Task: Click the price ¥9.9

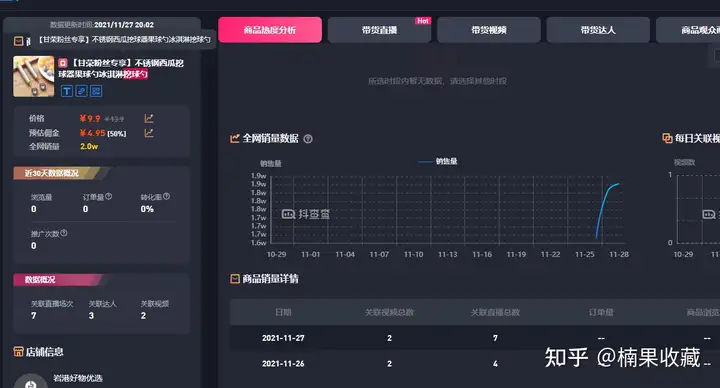Action: pyautogui.click(x=90, y=118)
